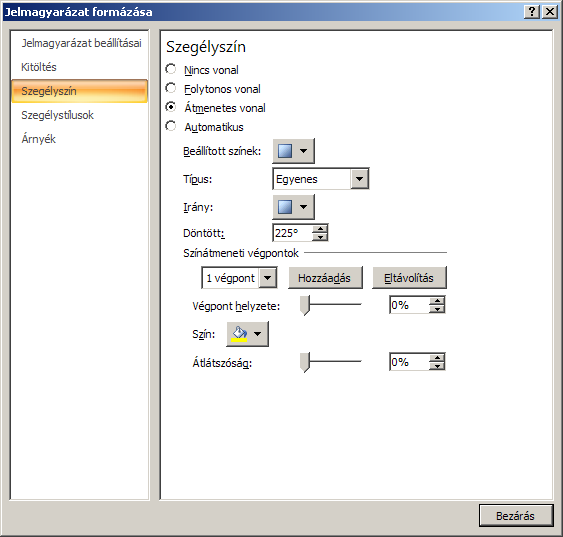Image resolution: width=563 pixels, height=537 pixels.
Task: Open the Beállított színek preset gradient picker
Action: pos(293,151)
